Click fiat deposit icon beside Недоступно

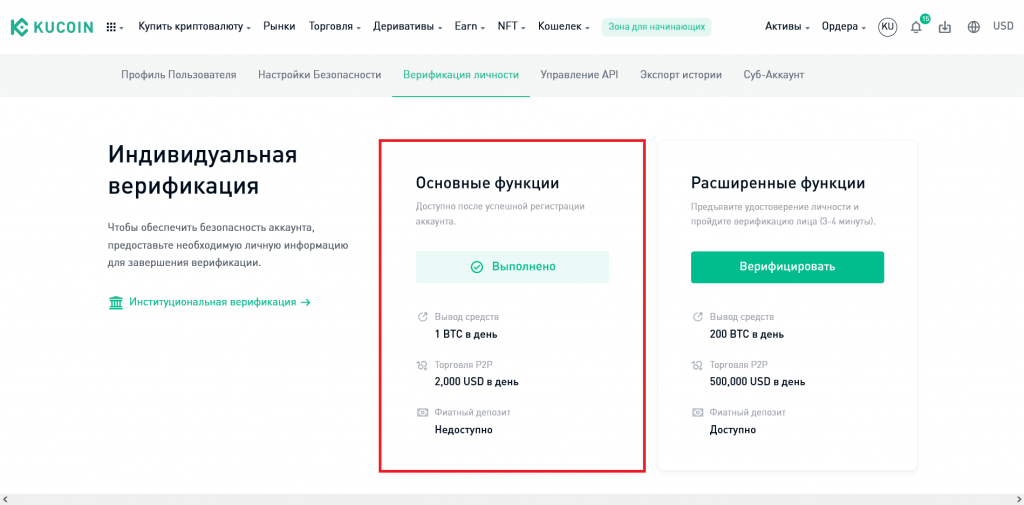422,413
